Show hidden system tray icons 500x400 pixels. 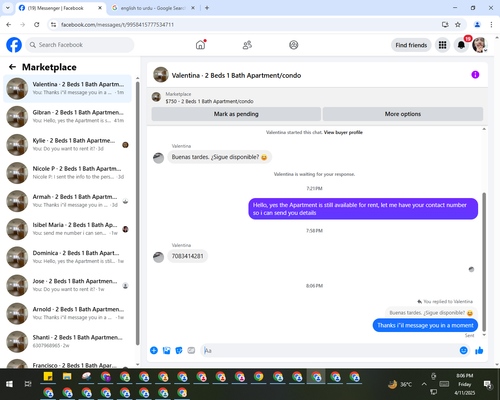point(424,384)
